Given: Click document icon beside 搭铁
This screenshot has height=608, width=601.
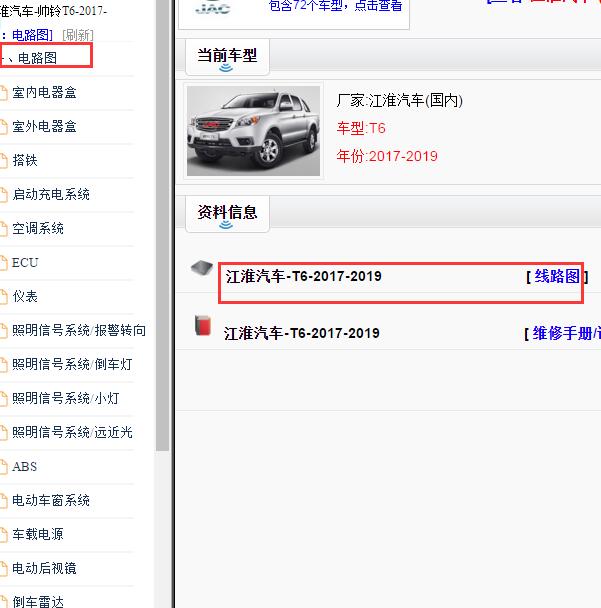Looking at the screenshot, I should click(3, 161).
